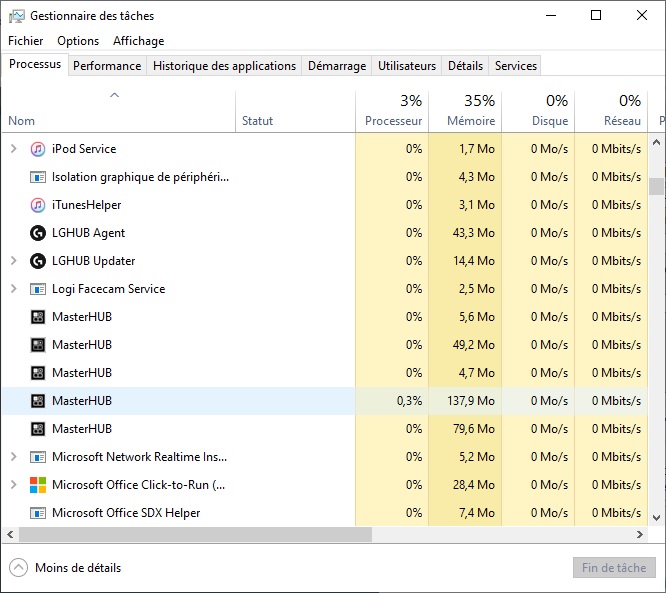Expand the iPod Service process group
666x593 pixels.
(x=13, y=149)
